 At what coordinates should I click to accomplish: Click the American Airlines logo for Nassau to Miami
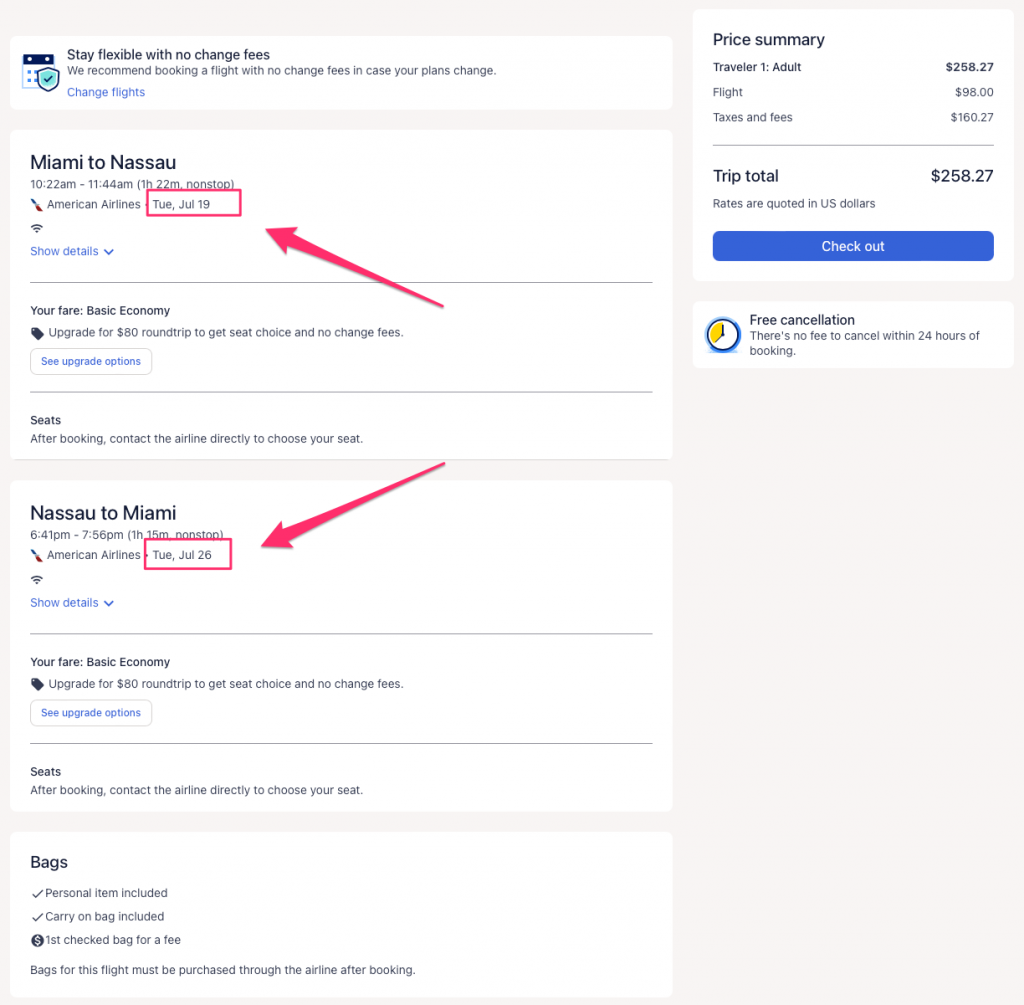click(x=37, y=555)
